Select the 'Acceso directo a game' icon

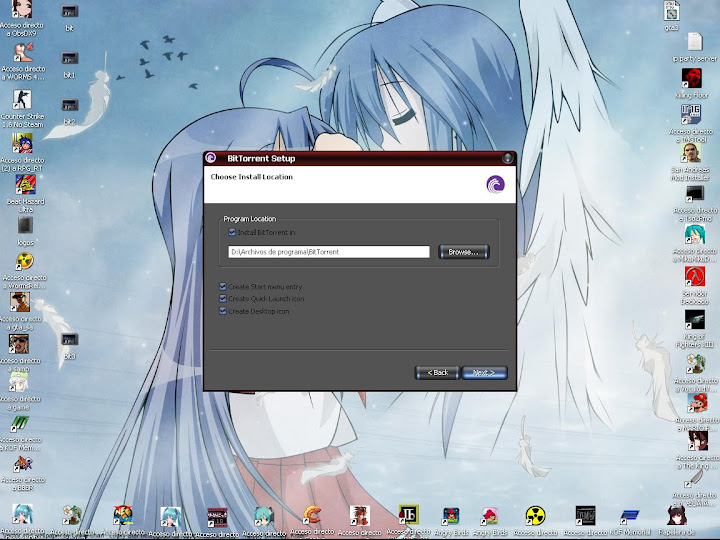(x=19, y=382)
